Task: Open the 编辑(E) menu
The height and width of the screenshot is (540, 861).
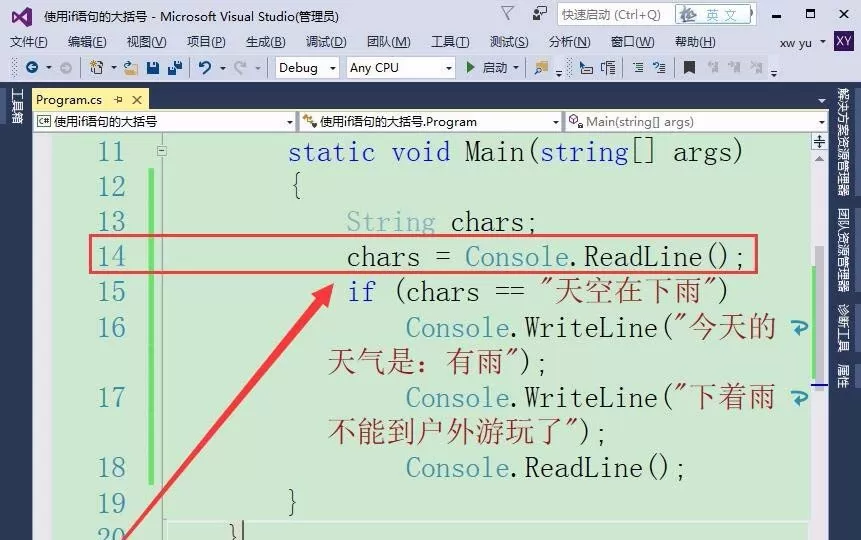Action: click(x=87, y=42)
